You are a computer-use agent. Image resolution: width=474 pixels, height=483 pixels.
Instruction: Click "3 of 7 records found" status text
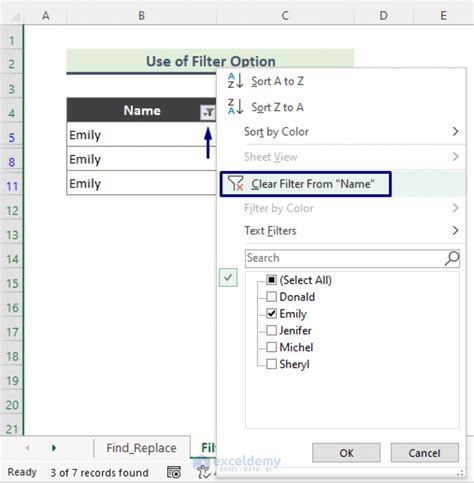[99, 472]
